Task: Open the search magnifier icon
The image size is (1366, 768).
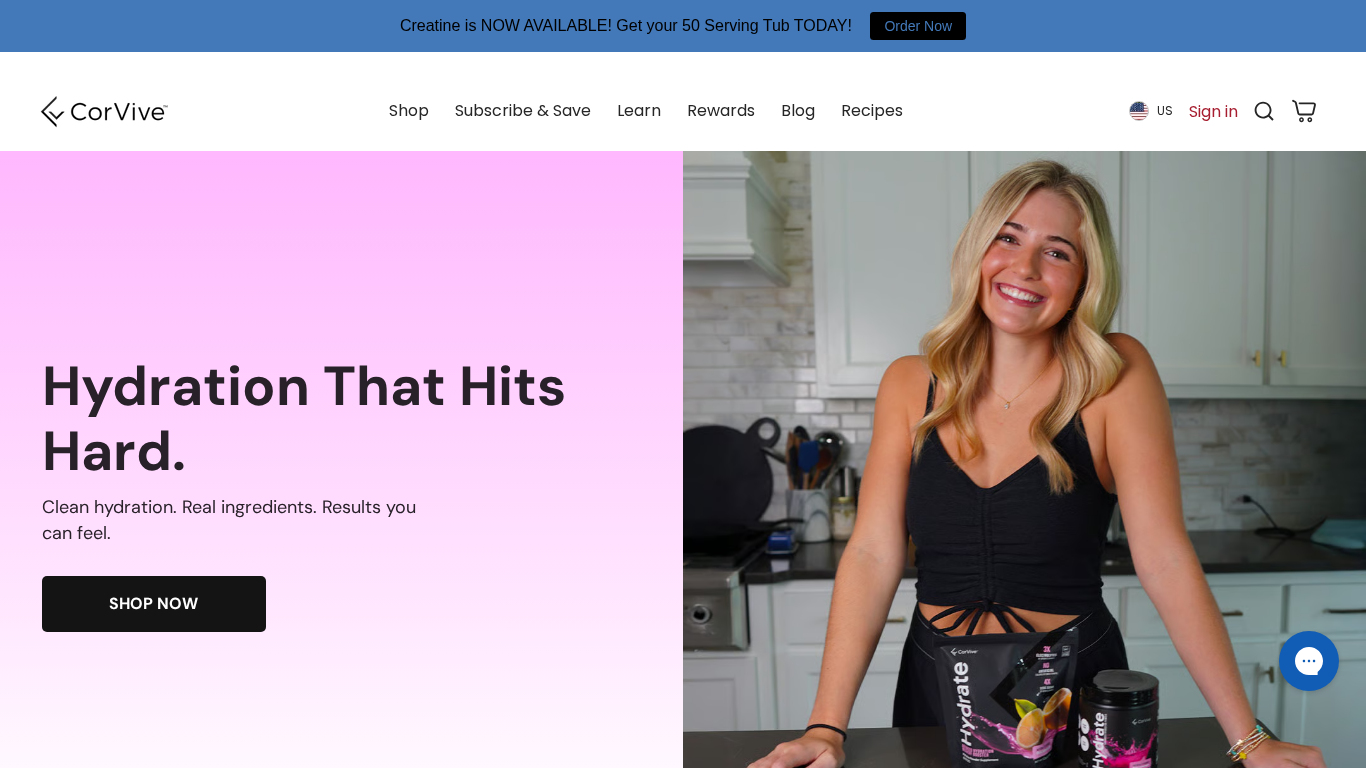Action: click(x=1264, y=111)
